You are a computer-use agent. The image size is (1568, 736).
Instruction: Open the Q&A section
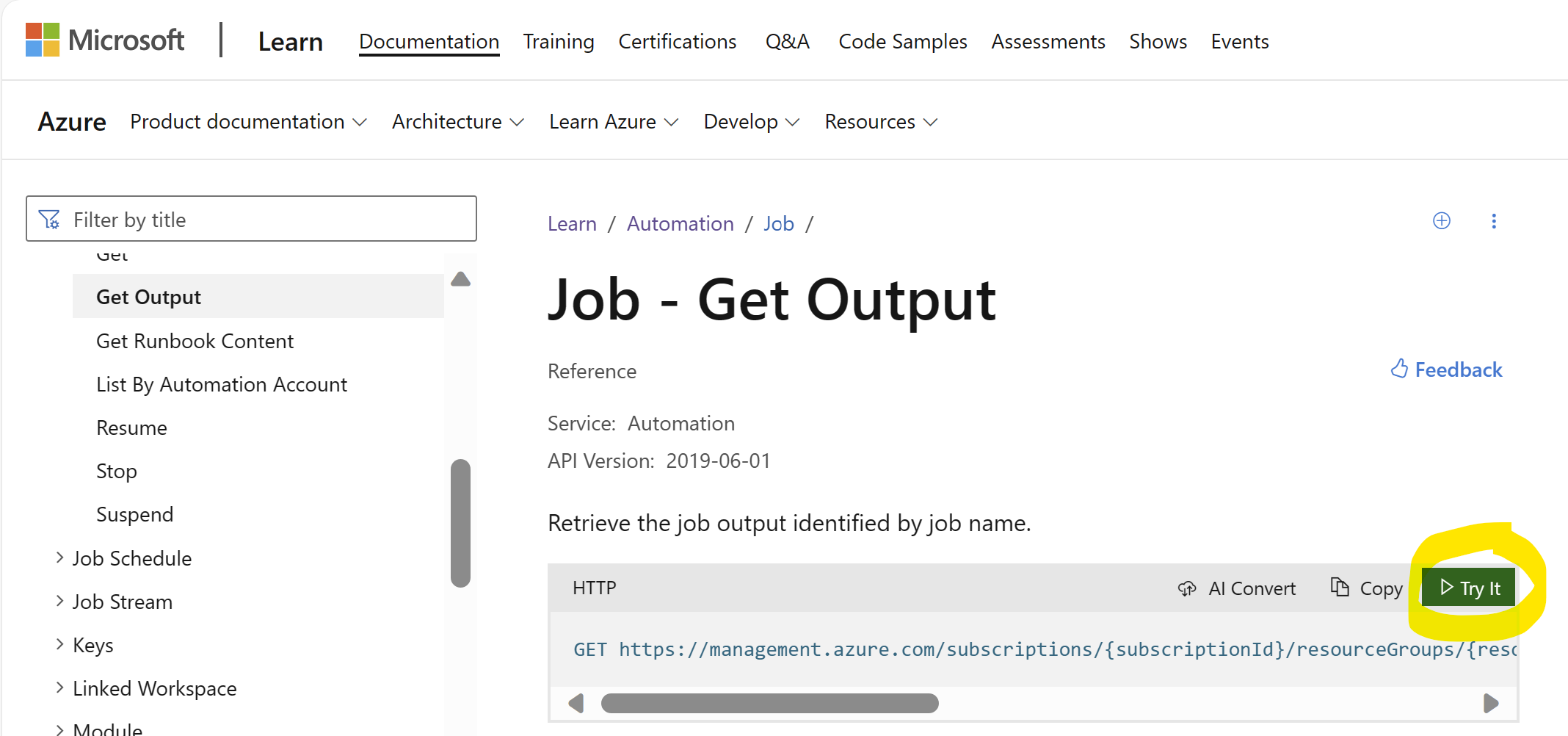788,42
